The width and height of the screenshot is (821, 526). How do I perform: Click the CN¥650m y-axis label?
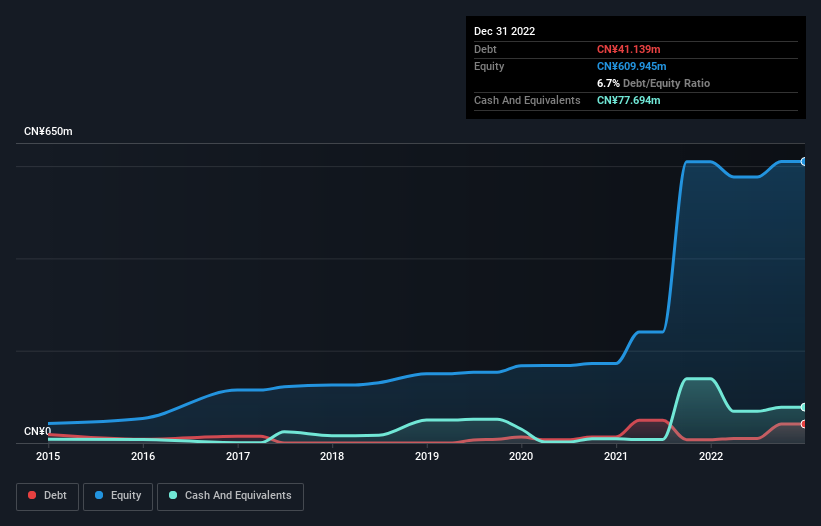coord(48,131)
